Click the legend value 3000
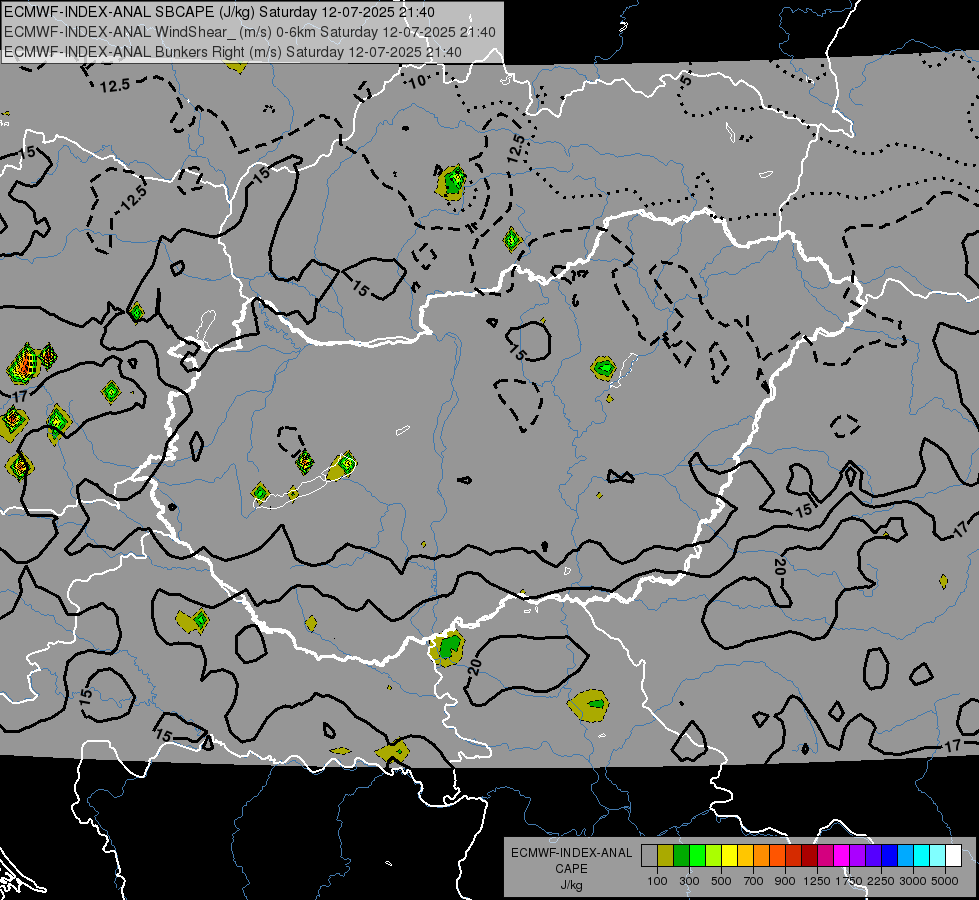Screen dimensions: 979x900 (x=913, y=881)
